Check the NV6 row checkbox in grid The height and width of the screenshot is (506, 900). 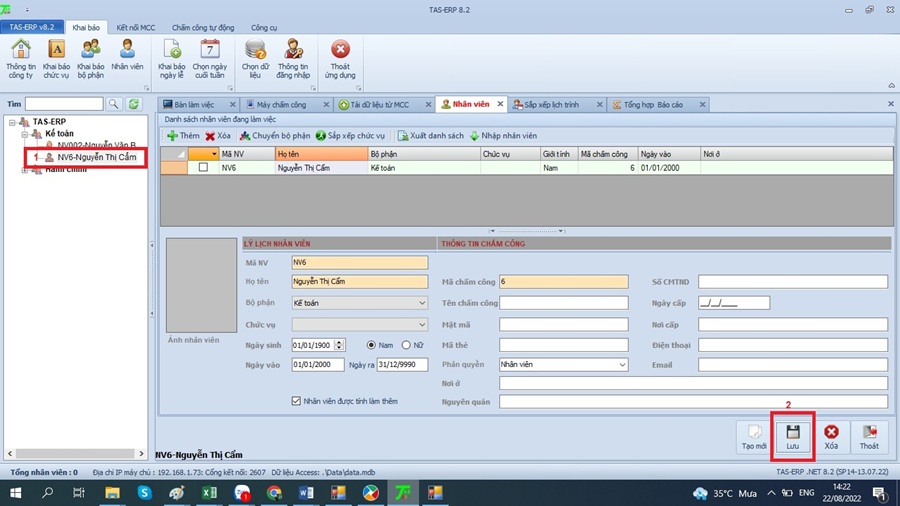[x=203, y=168]
